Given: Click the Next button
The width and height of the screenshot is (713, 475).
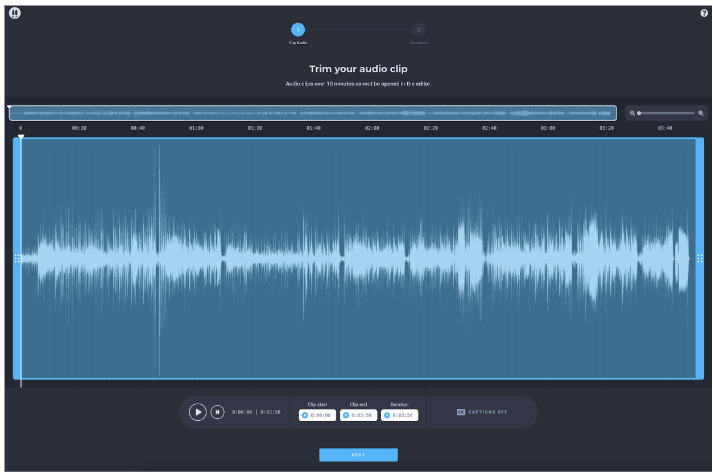Looking at the screenshot, I should pyautogui.click(x=358, y=455).
